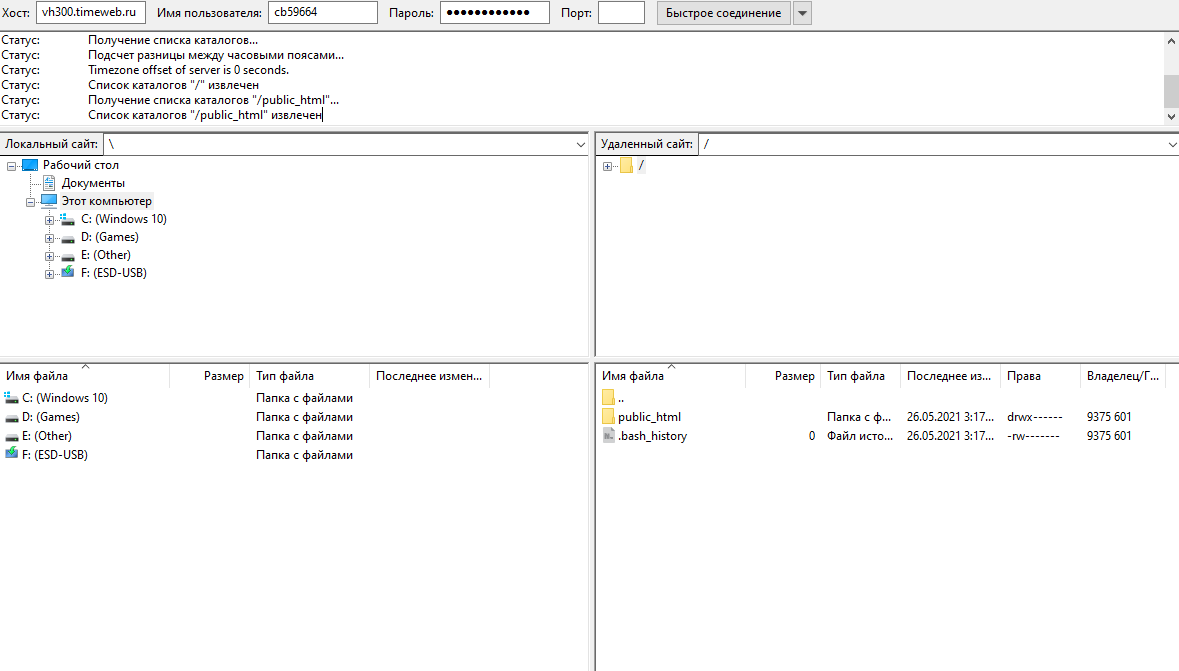This screenshot has width=1179, height=671.
Task: Sort local files by Последнее измен... column
Action: click(x=429, y=376)
